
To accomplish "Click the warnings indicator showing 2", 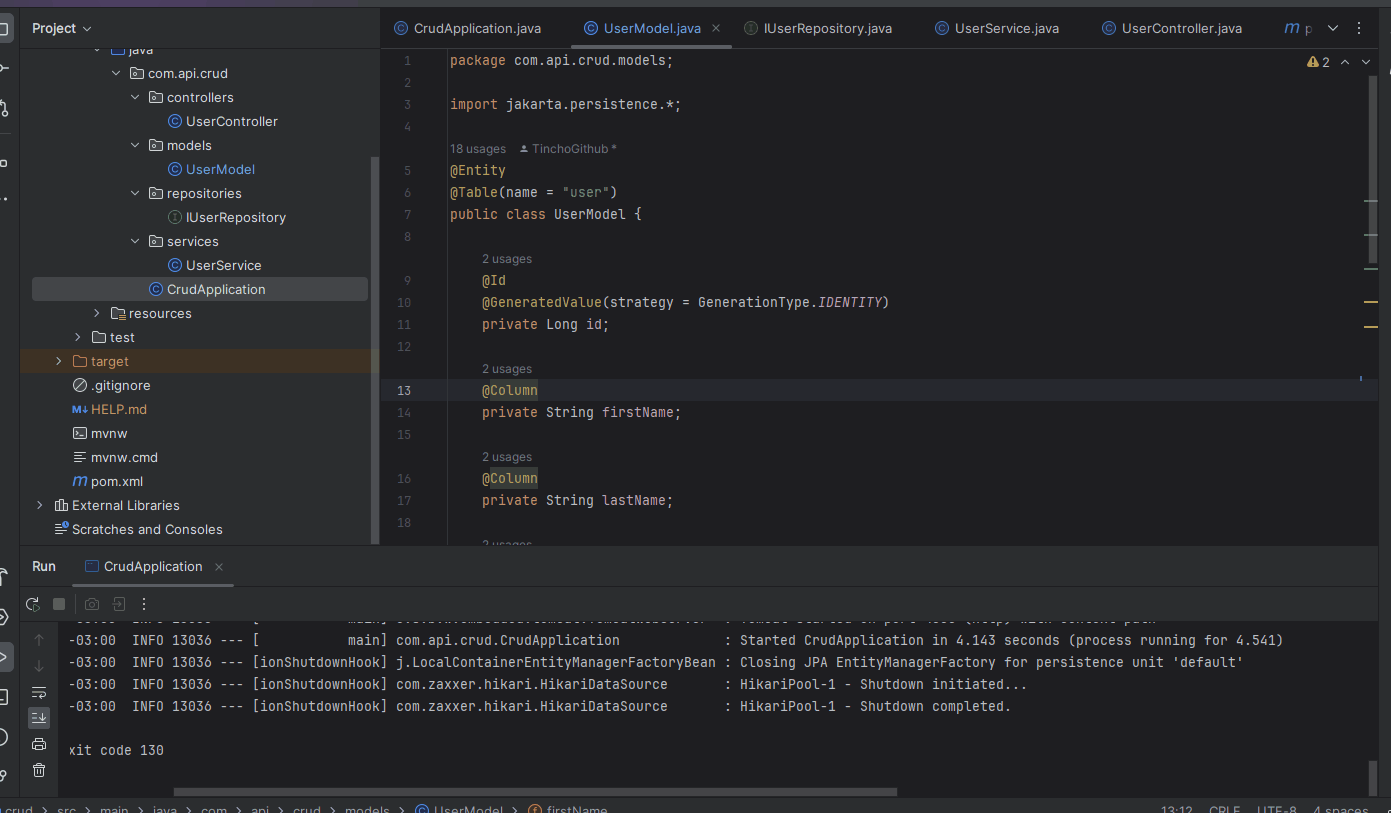I will pos(1318,62).
